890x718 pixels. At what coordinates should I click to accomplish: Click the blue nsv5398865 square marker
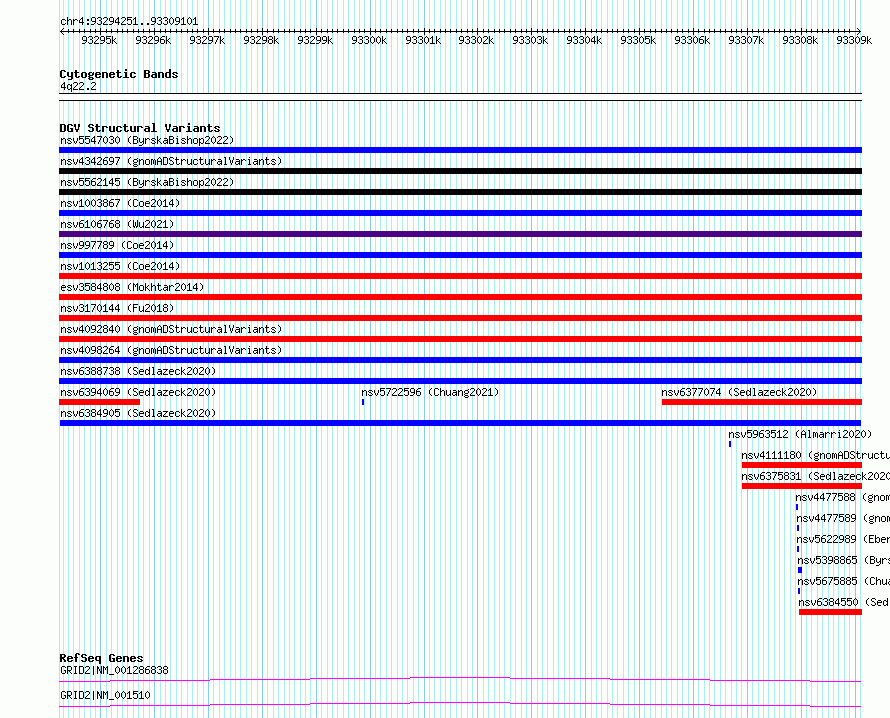(x=800, y=570)
